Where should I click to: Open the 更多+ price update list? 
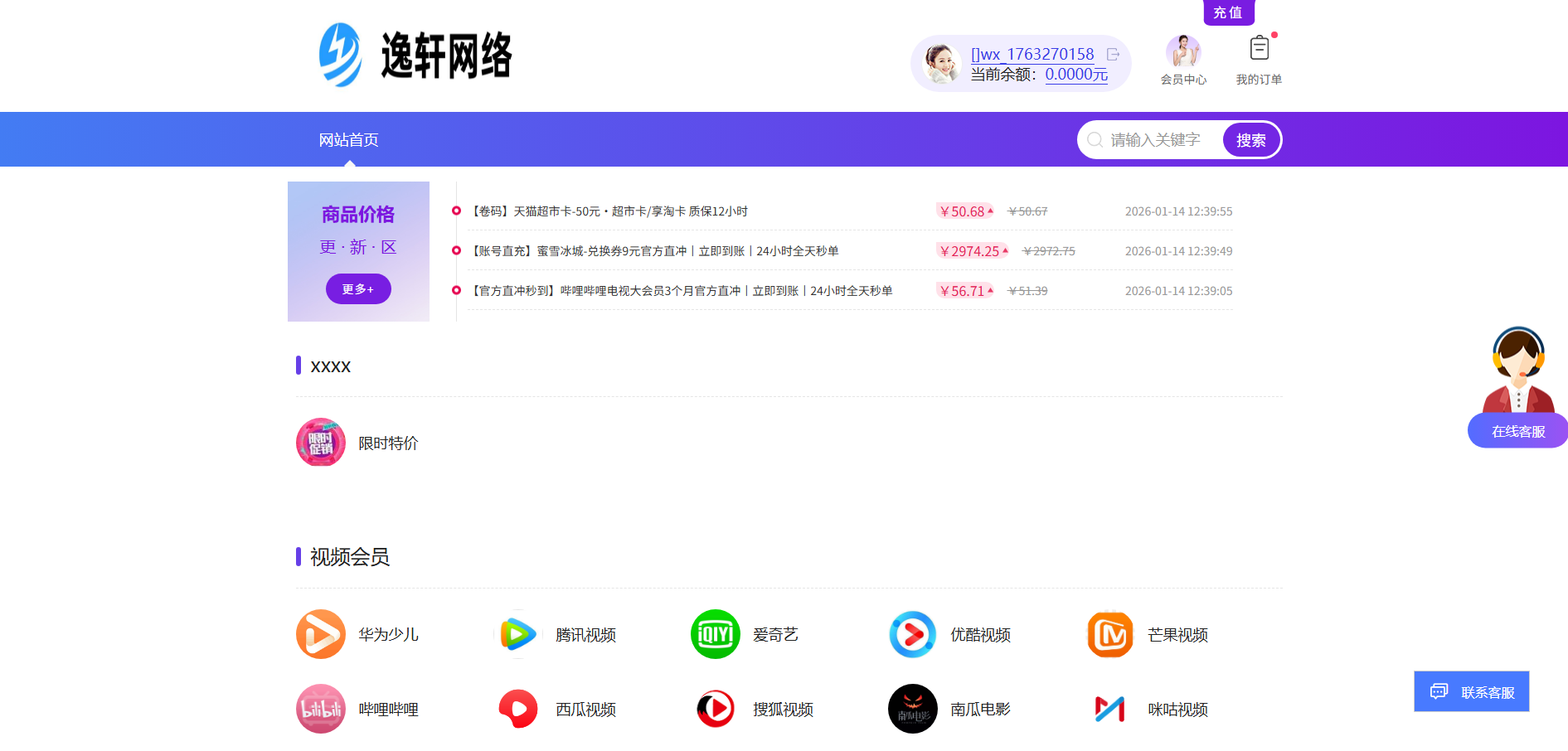(x=358, y=288)
